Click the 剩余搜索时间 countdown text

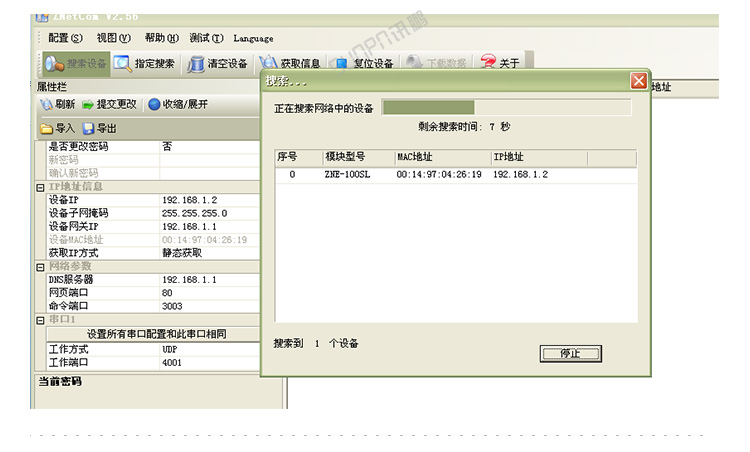pos(464,127)
